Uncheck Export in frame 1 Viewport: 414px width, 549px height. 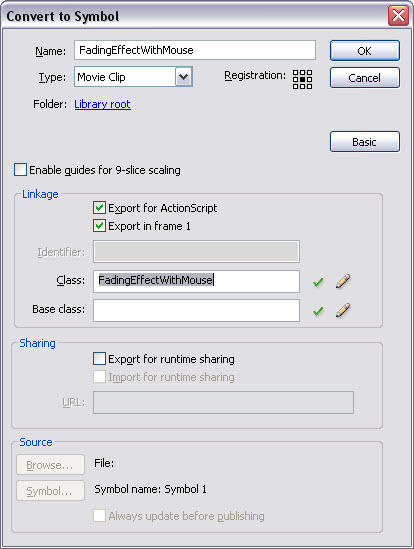point(99,226)
